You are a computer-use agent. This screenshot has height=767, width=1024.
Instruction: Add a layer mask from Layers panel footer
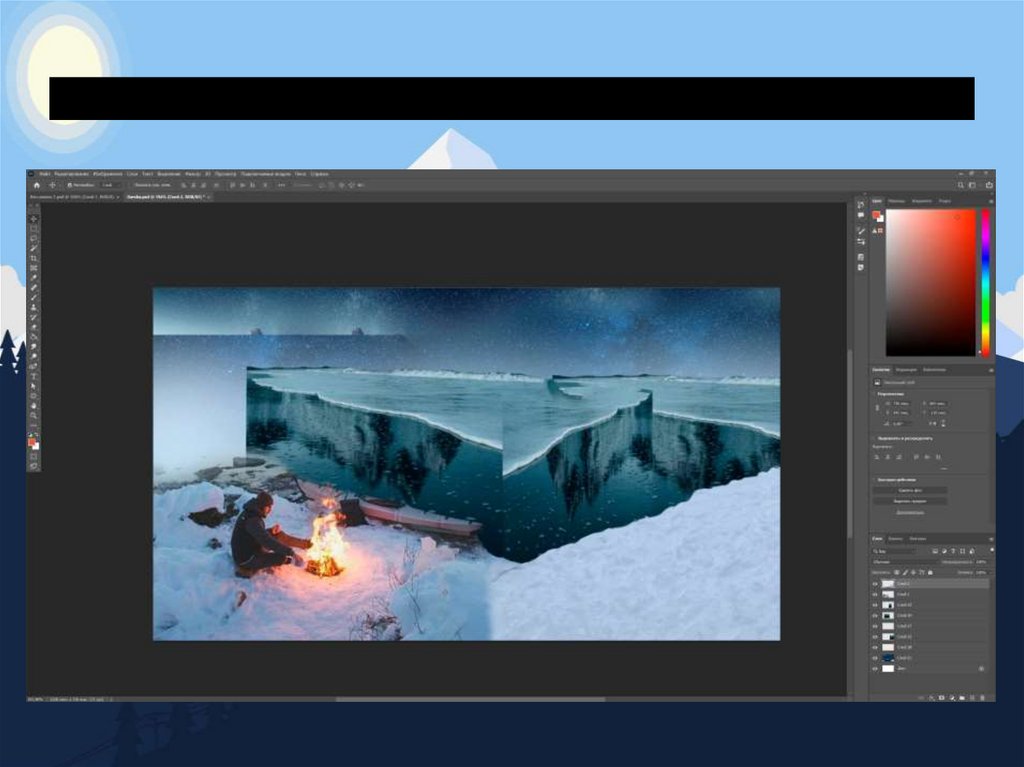click(942, 698)
